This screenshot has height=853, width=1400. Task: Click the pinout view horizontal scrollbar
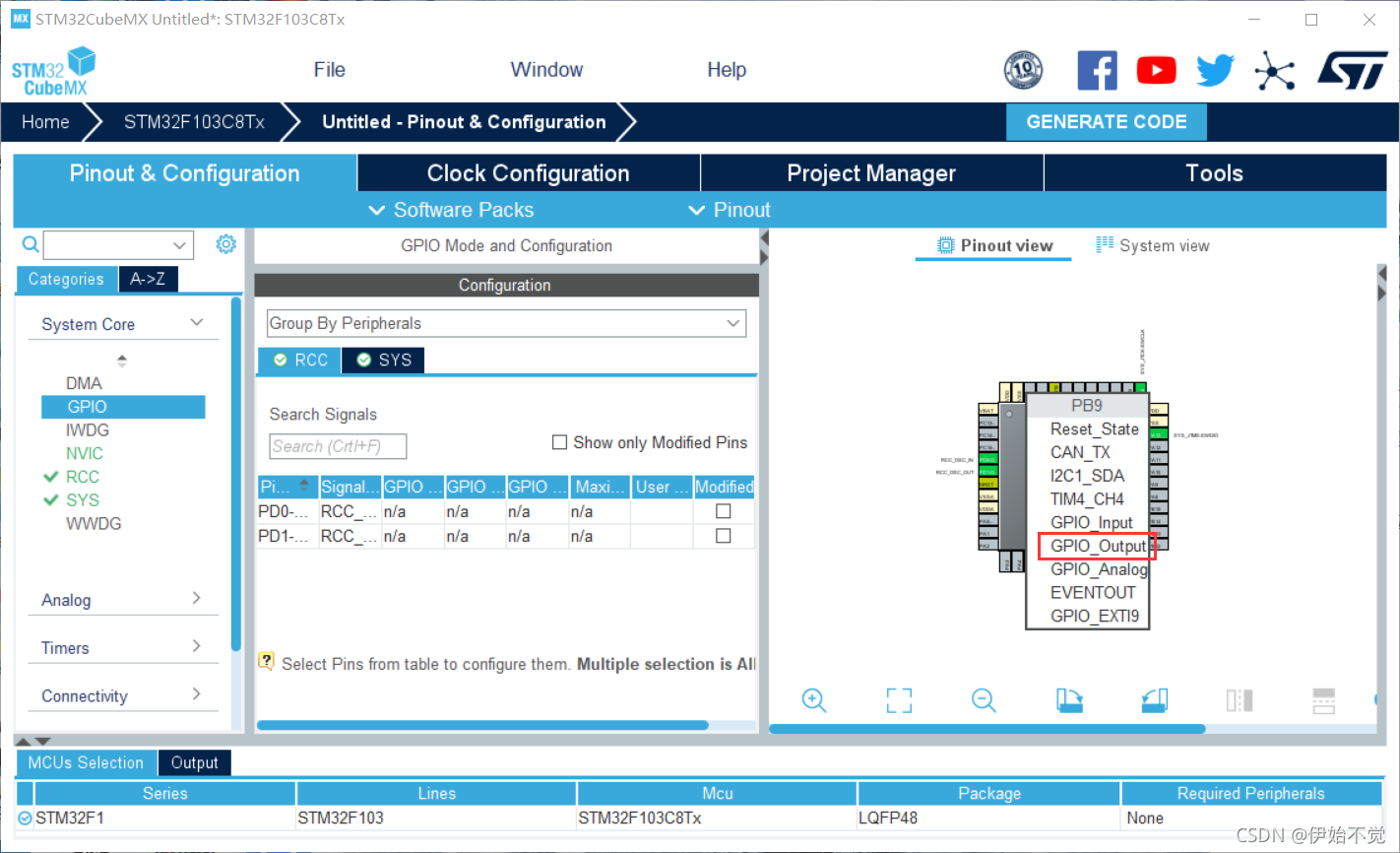tap(987, 729)
